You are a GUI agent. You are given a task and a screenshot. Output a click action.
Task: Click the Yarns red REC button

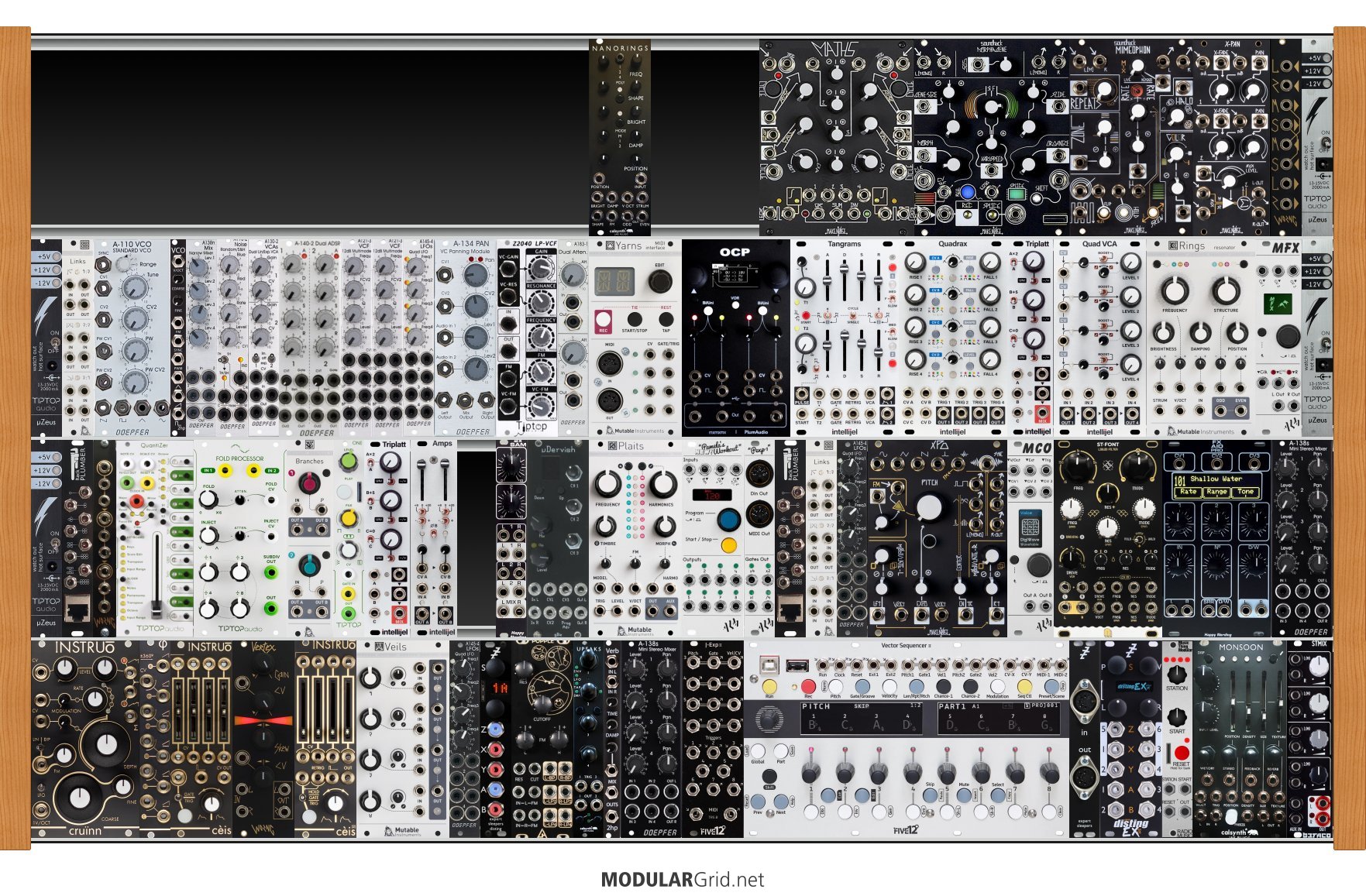pyautogui.click(x=604, y=320)
